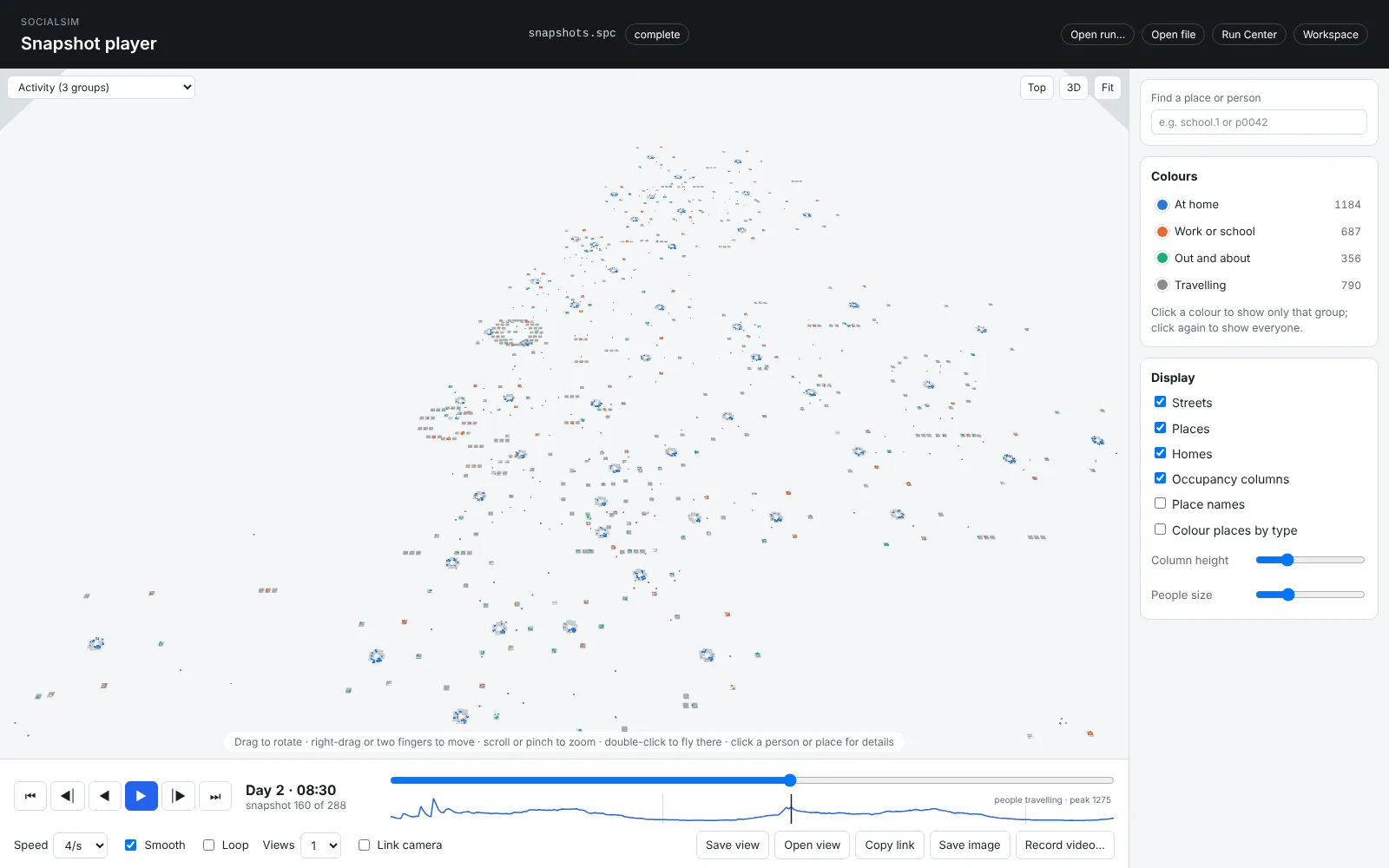Viewport: 1389px width, 868px height.
Task: Step forward one snapshot
Action: tap(178, 796)
